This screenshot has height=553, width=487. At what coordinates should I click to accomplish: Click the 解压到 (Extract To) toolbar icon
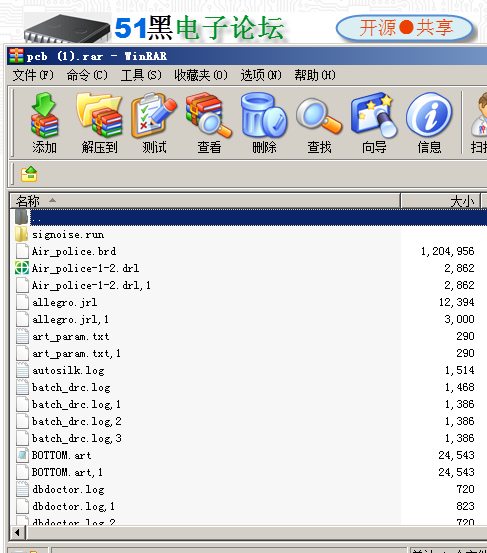99,123
